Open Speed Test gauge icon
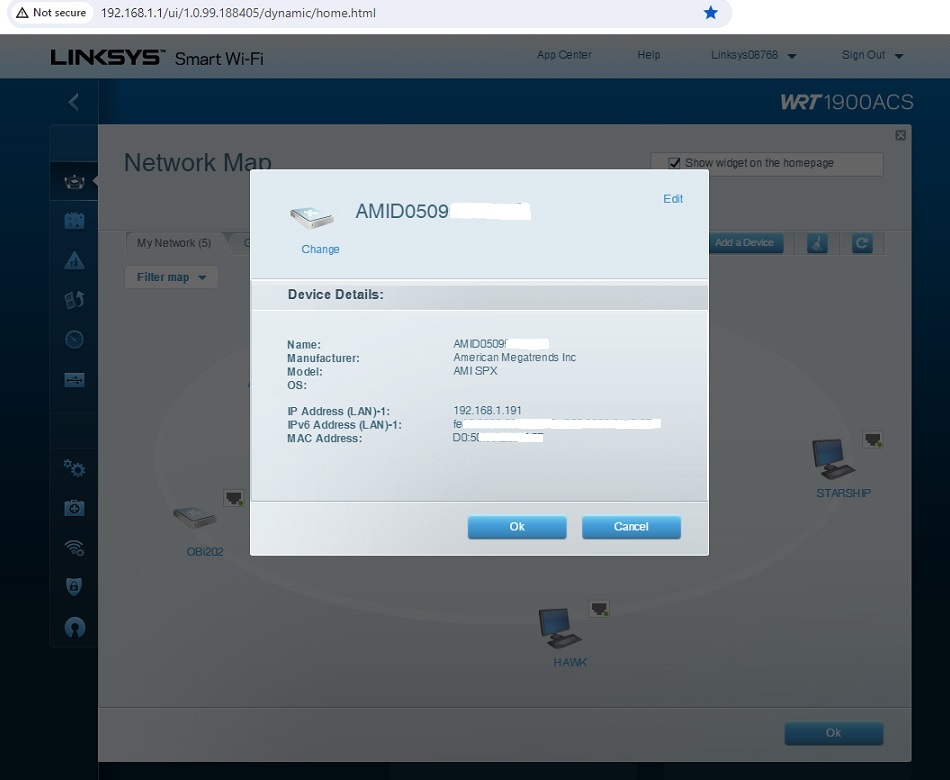This screenshot has width=950, height=780. [x=74, y=339]
